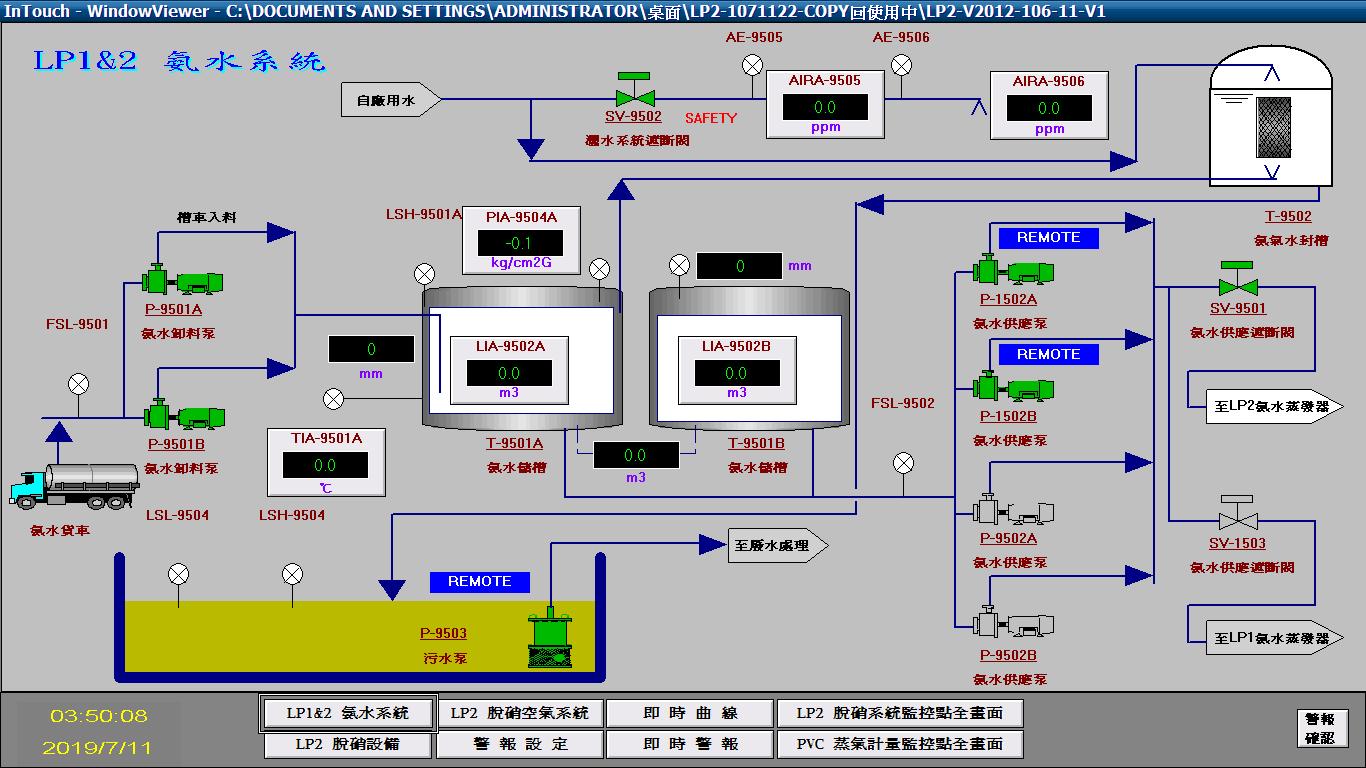
Task: Toggle REMOTE indicator above P-1502B pump
Action: [1048, 354]
